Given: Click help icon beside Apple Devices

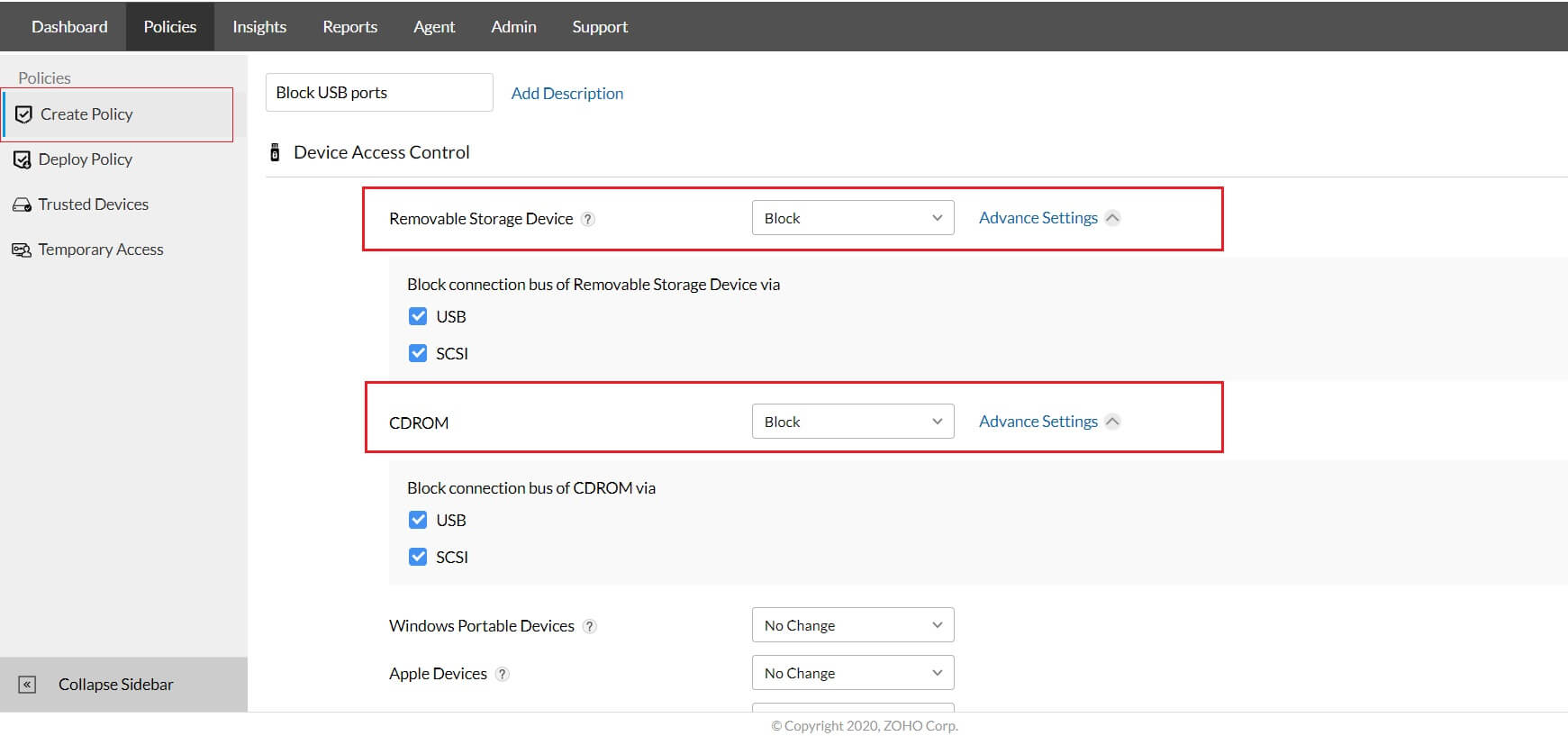Looking at the screenshot, I should tap(503, 674).
